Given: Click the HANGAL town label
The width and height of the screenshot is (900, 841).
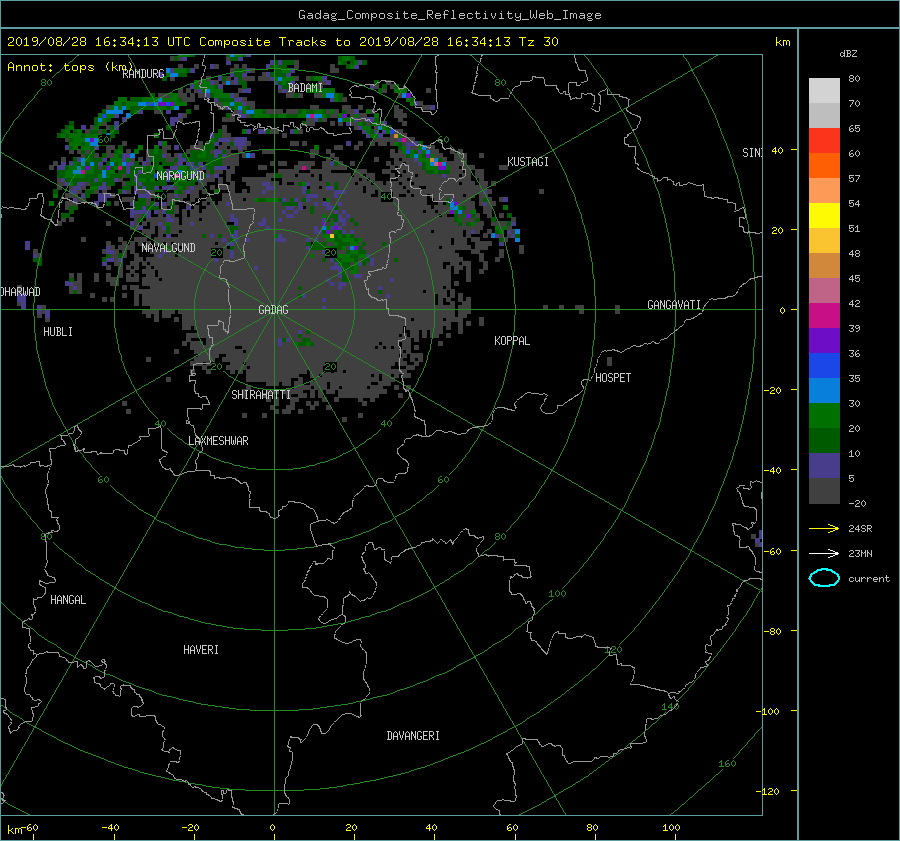Looking at the screenshot, I should [x=68, y=600].
